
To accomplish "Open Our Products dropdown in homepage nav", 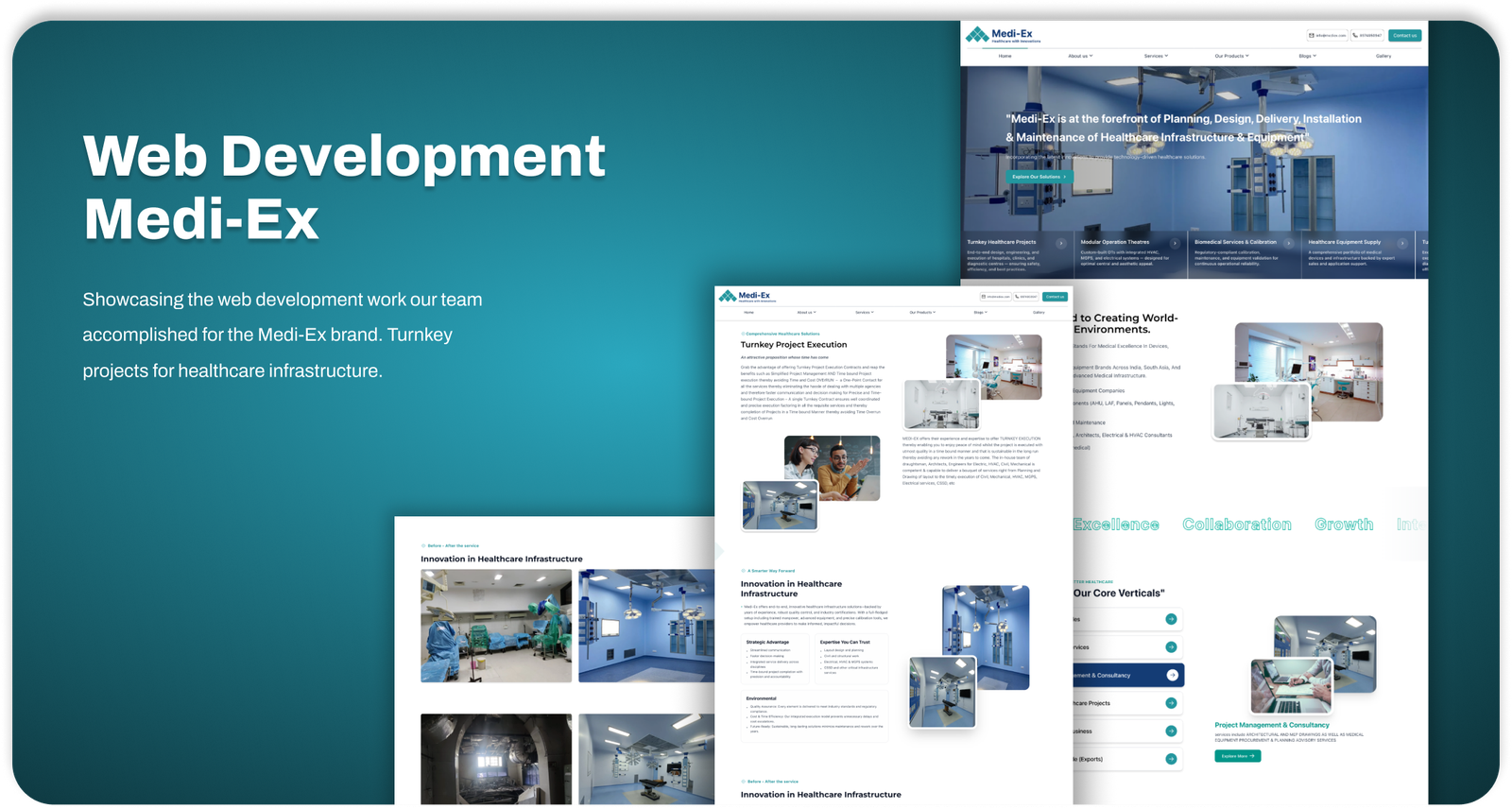I will (1231, 56).
